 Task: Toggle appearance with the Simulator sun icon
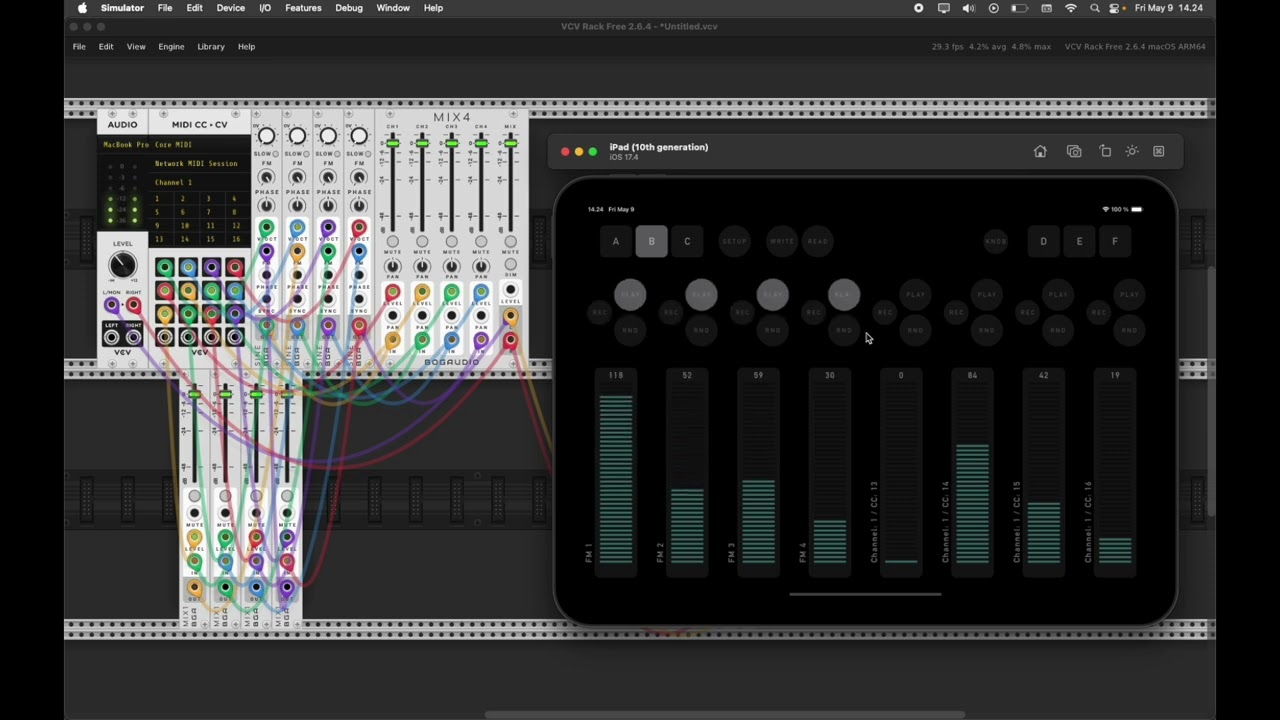pos(1132,151)
